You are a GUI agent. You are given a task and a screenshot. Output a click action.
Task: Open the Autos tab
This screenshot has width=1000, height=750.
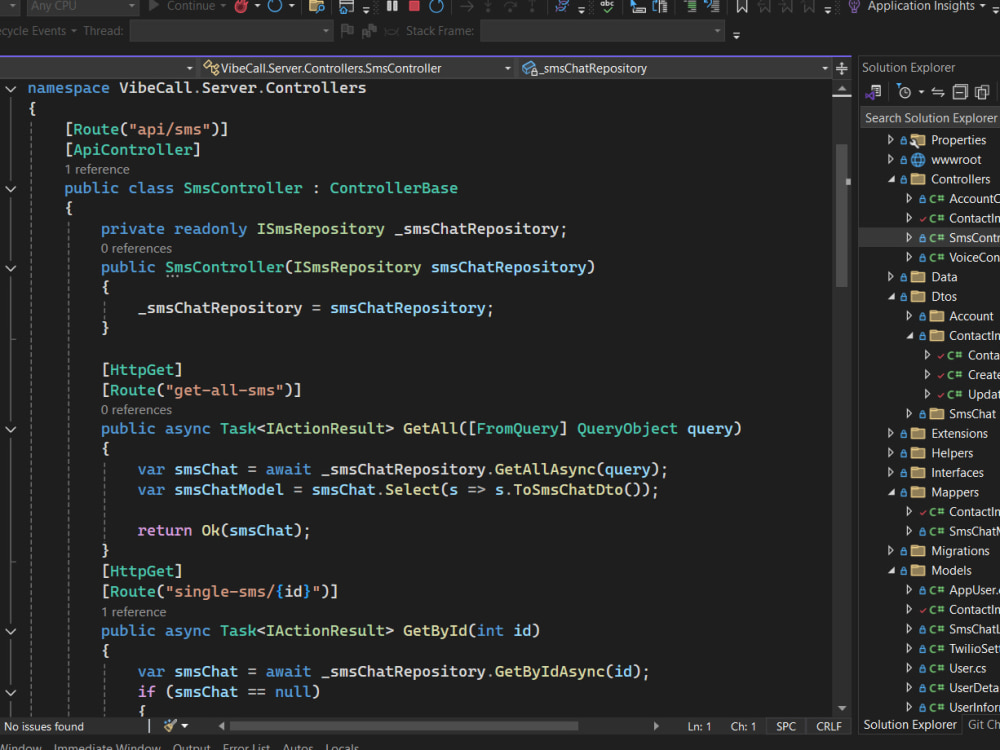297,746
